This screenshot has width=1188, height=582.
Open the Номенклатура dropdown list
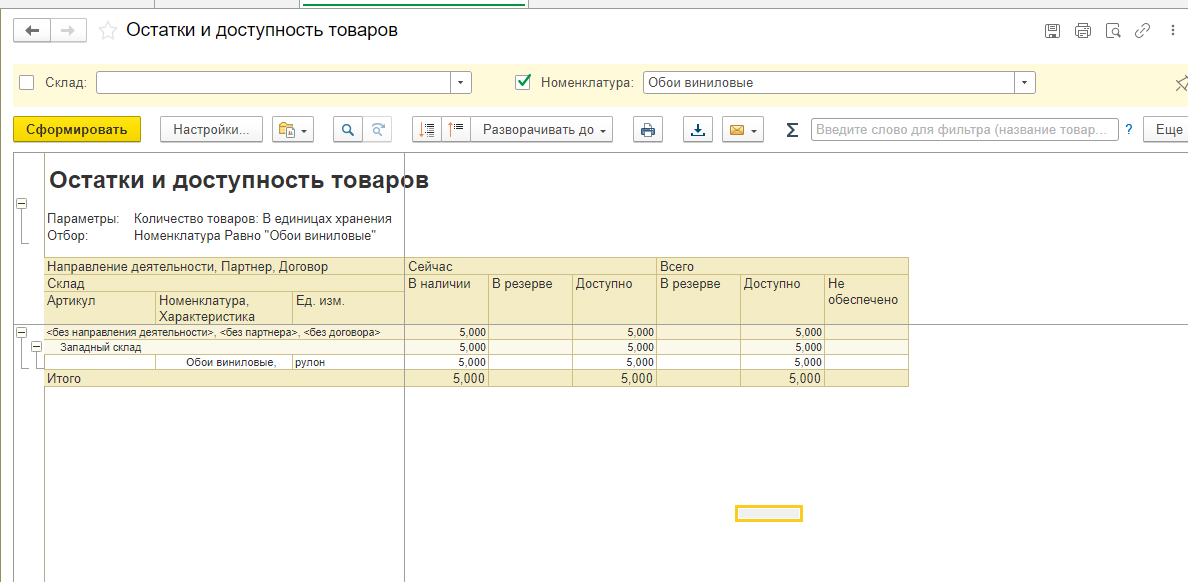[x=1025, y=83]
